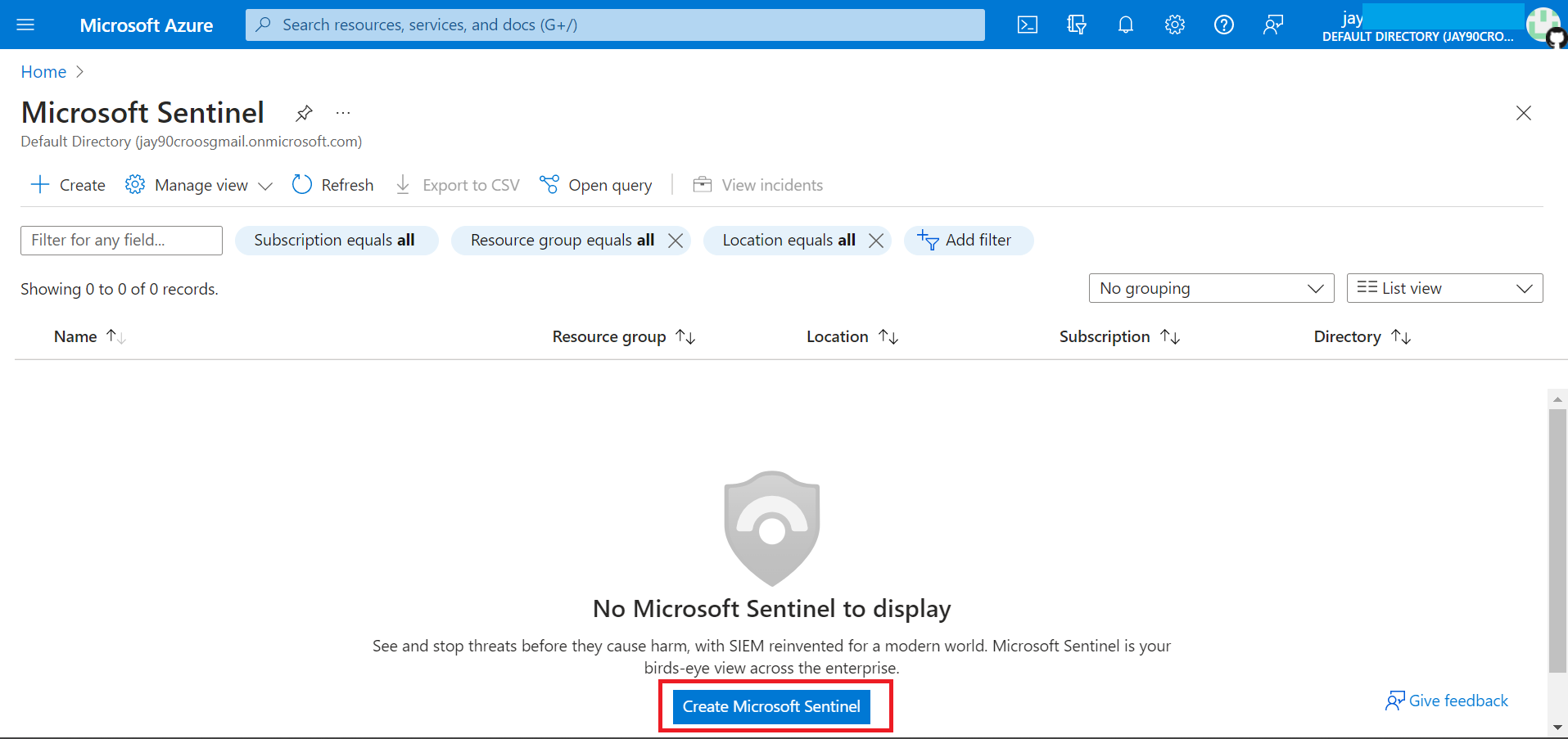Viewport: 1568px width, 739px height.
Task: Expand the Manage view menu
Action: tap(199, 185)
